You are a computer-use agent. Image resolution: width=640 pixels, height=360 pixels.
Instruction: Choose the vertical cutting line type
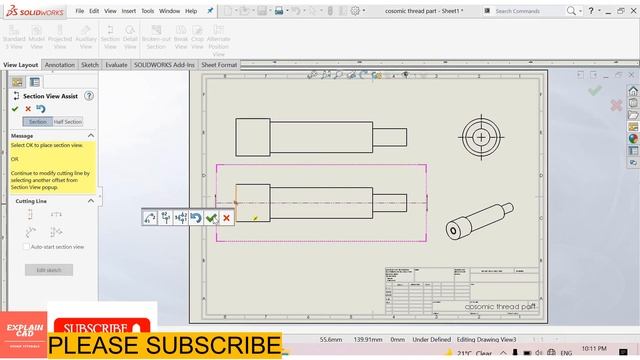tap(30, 214)
